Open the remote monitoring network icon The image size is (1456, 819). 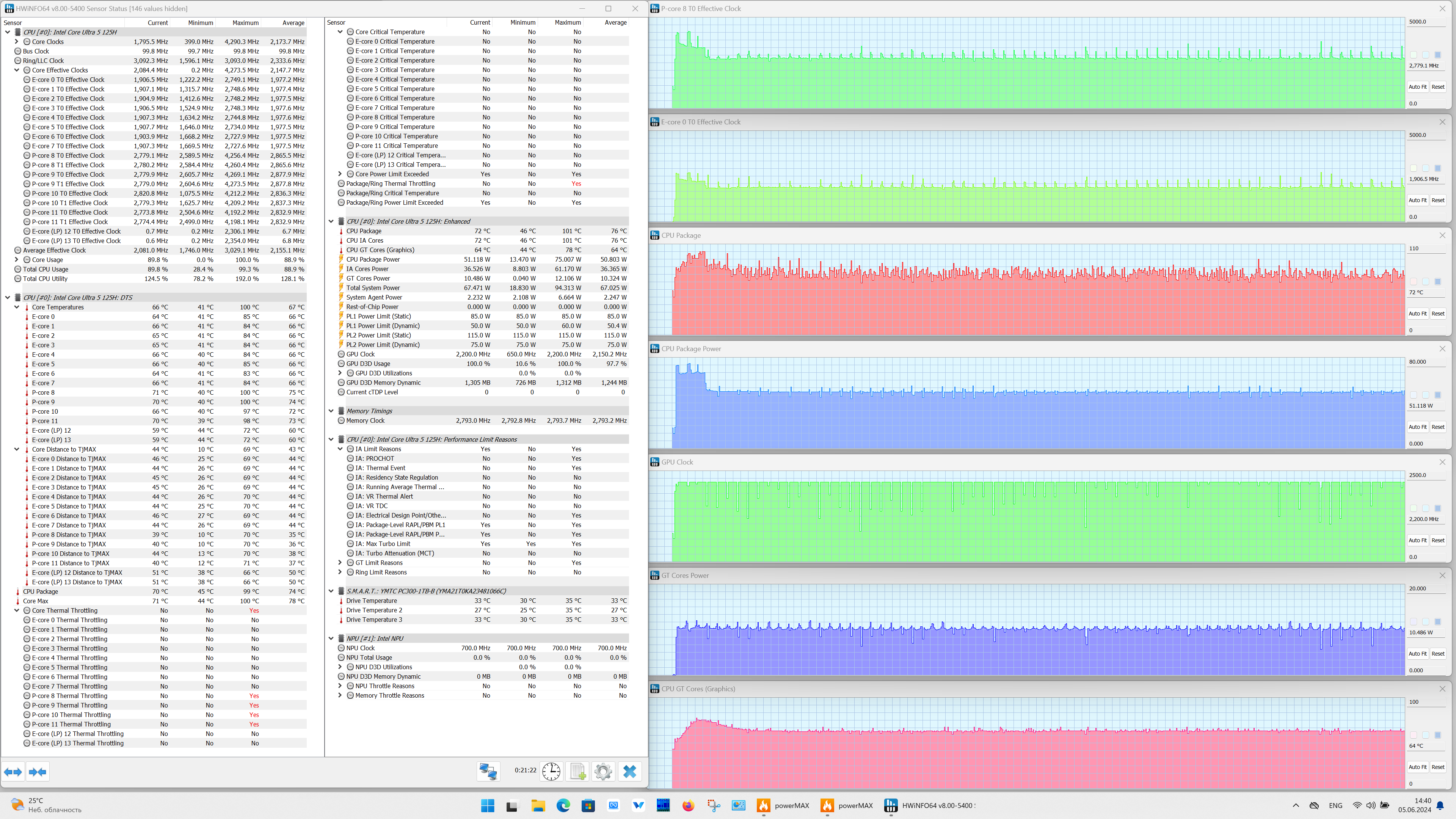click(488, 771)
